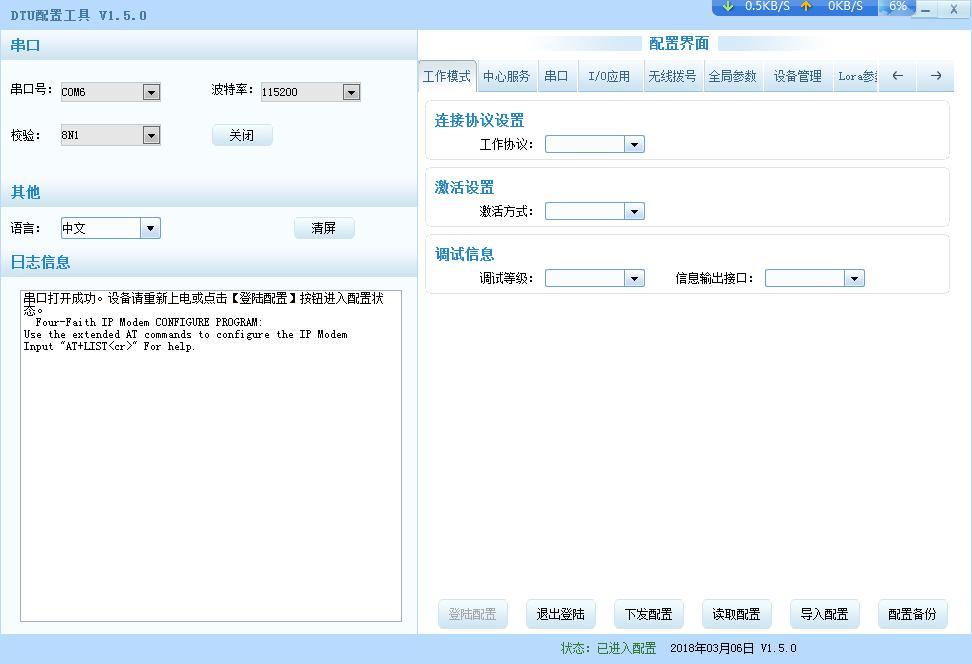
Task: Open the I/O应用 tab
Action: (608, 76)
